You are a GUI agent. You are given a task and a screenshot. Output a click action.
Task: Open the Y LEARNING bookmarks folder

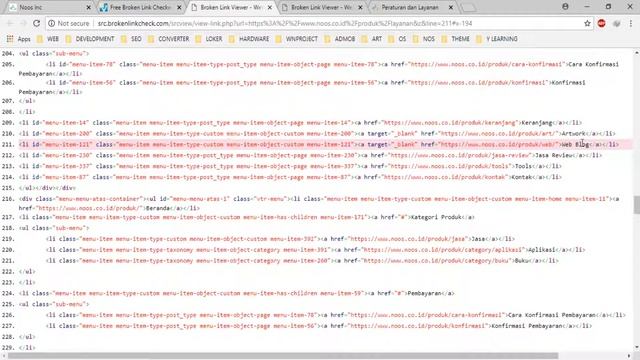point(497,39)
